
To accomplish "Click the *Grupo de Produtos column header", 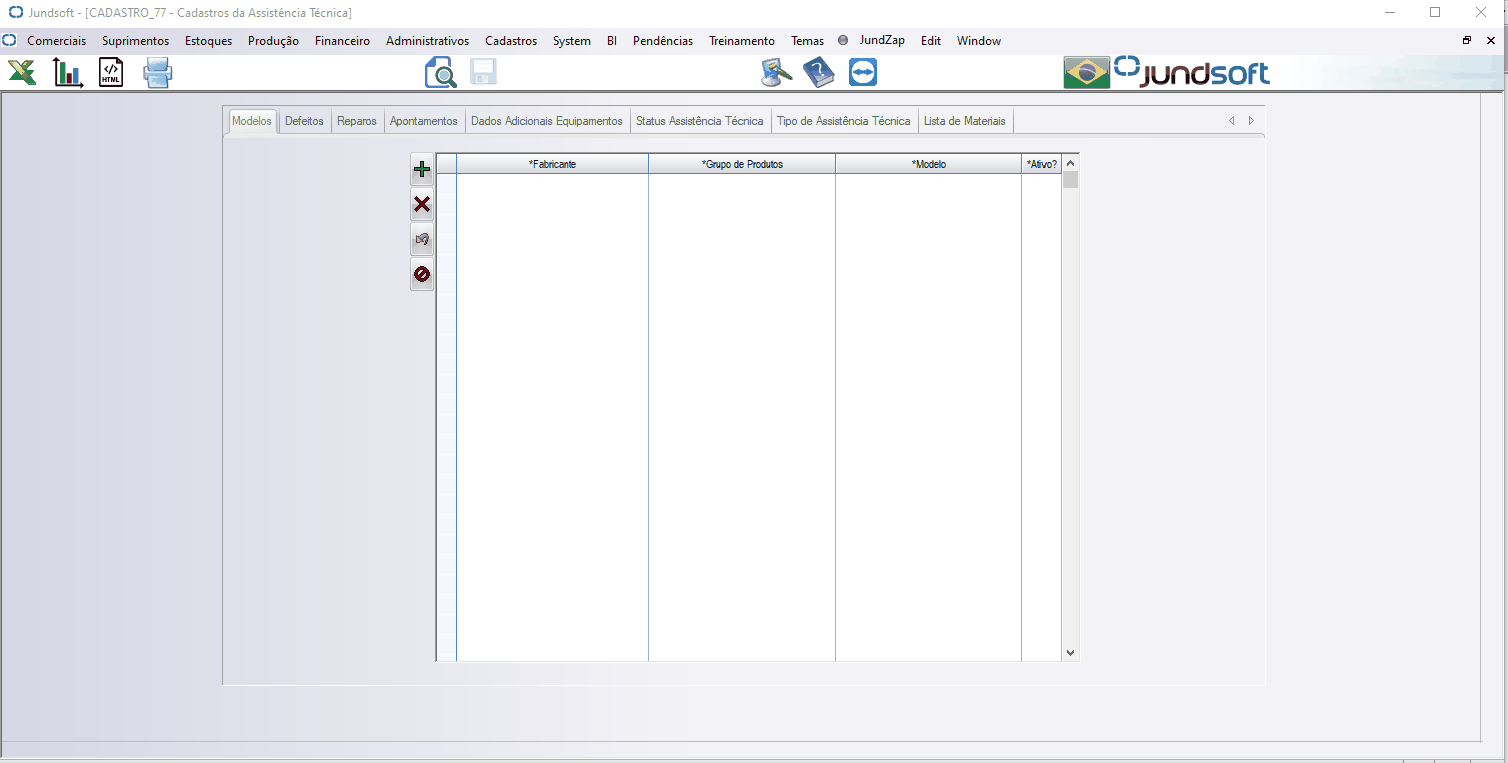I will click(742, 164).
